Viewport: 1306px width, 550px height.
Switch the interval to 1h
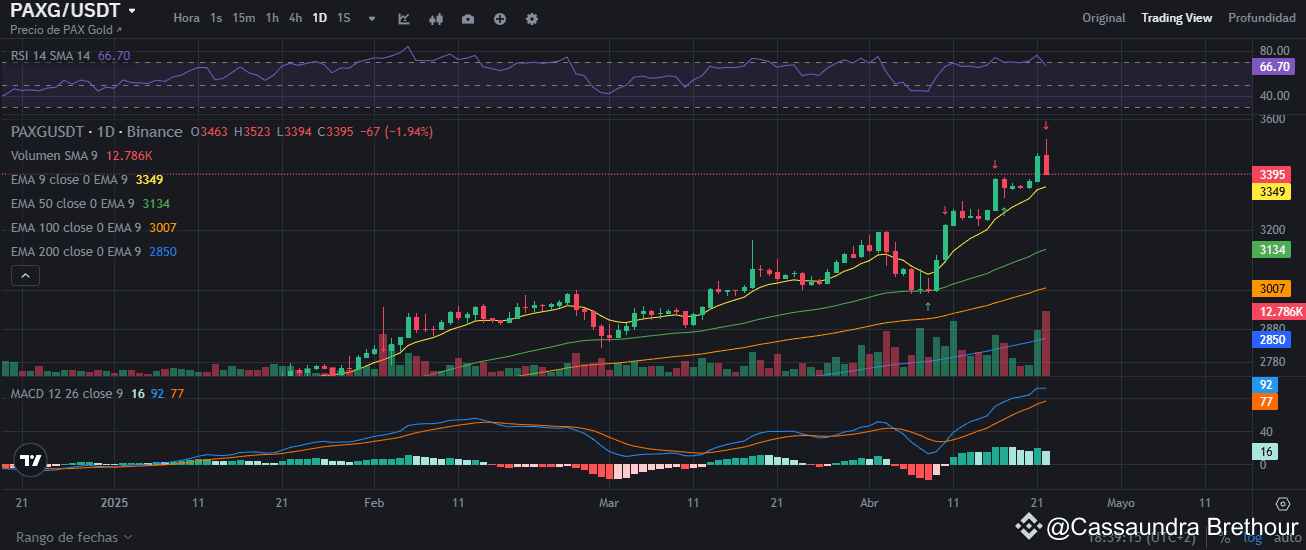[272, 18]
